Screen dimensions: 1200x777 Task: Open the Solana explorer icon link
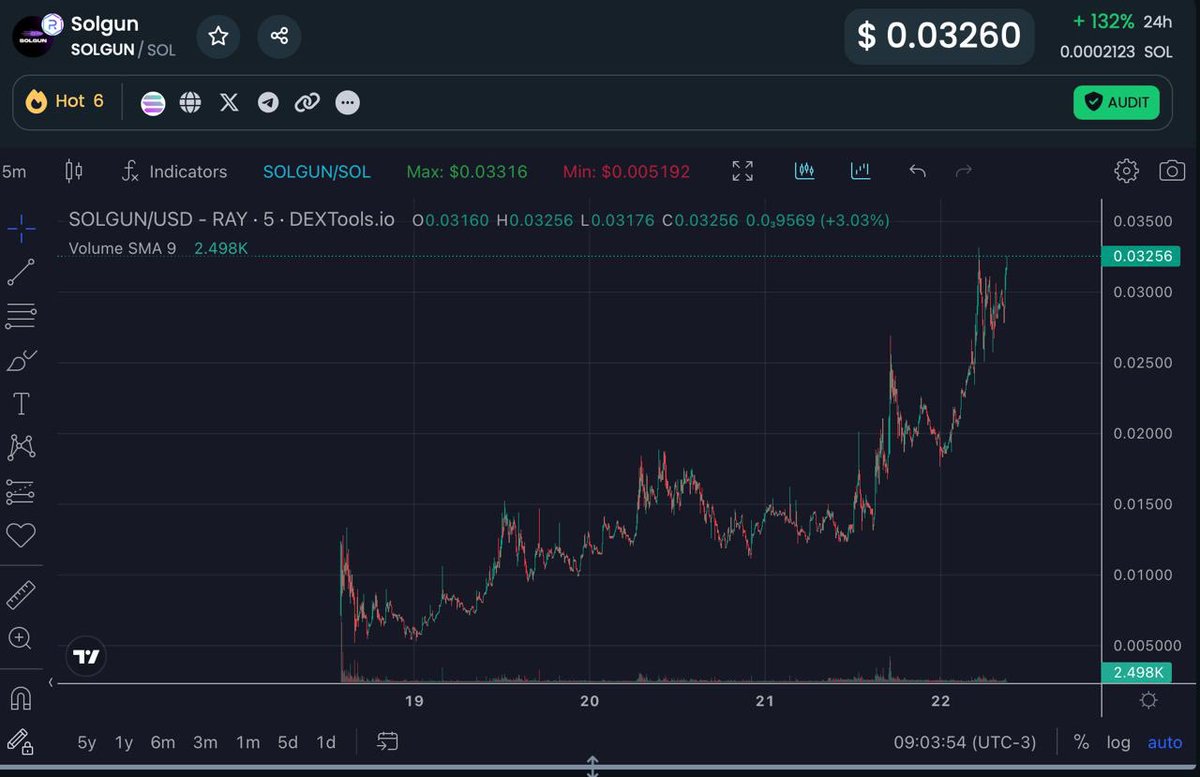click(152, 102)
